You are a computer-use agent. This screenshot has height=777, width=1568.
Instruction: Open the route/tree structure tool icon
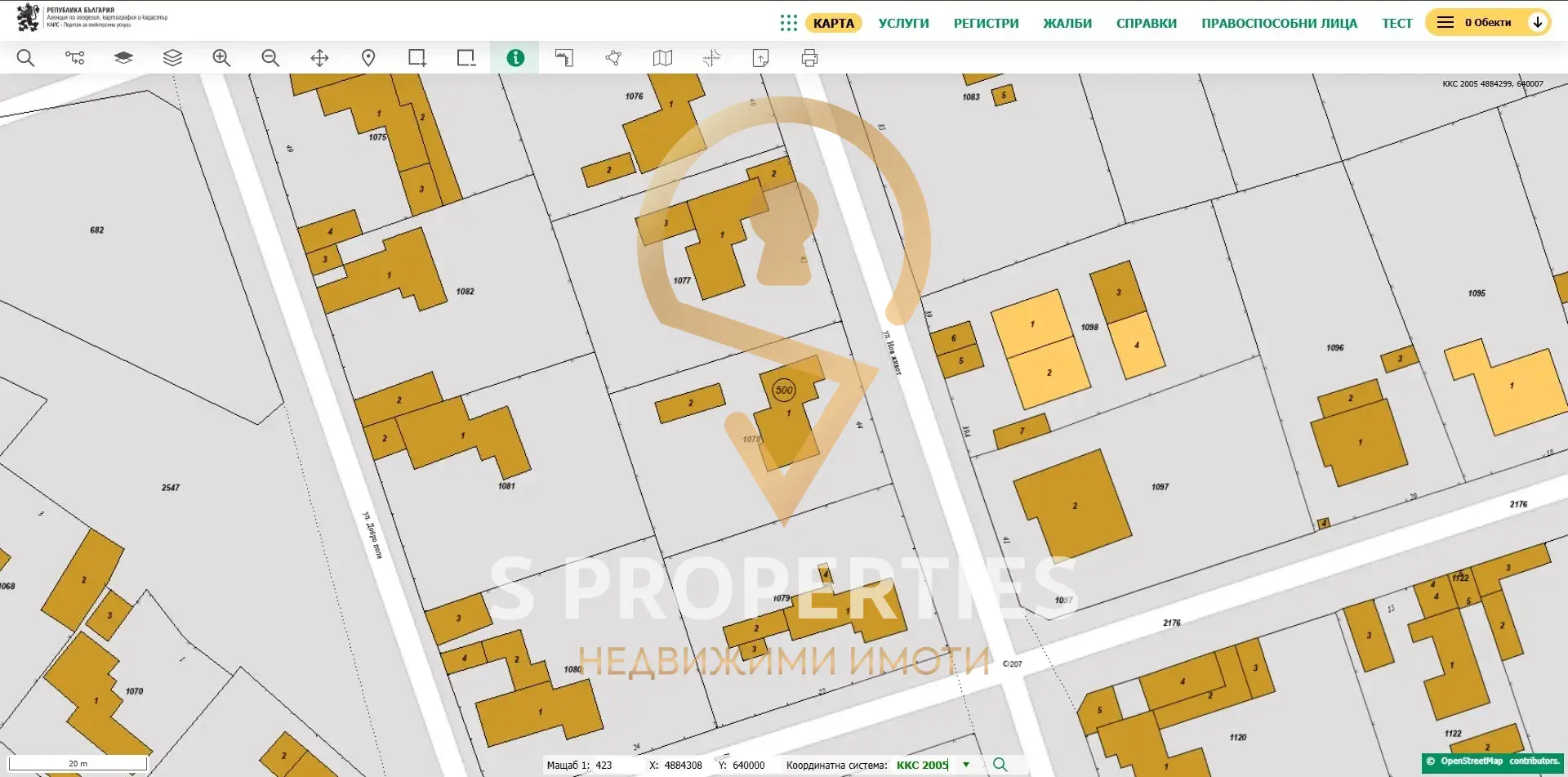click(x=74, y=58)
